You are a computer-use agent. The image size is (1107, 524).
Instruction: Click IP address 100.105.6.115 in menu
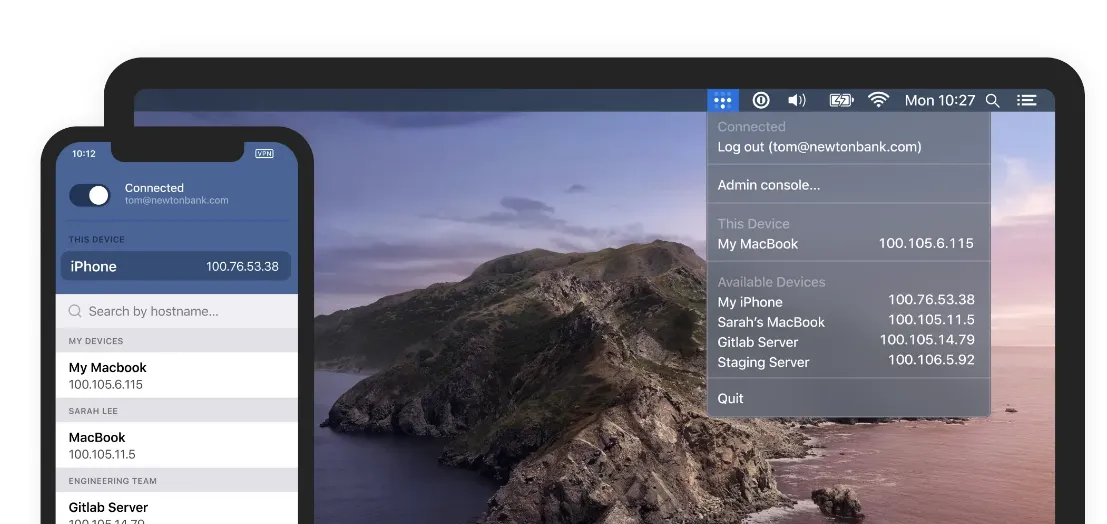(x=926, y=243)
